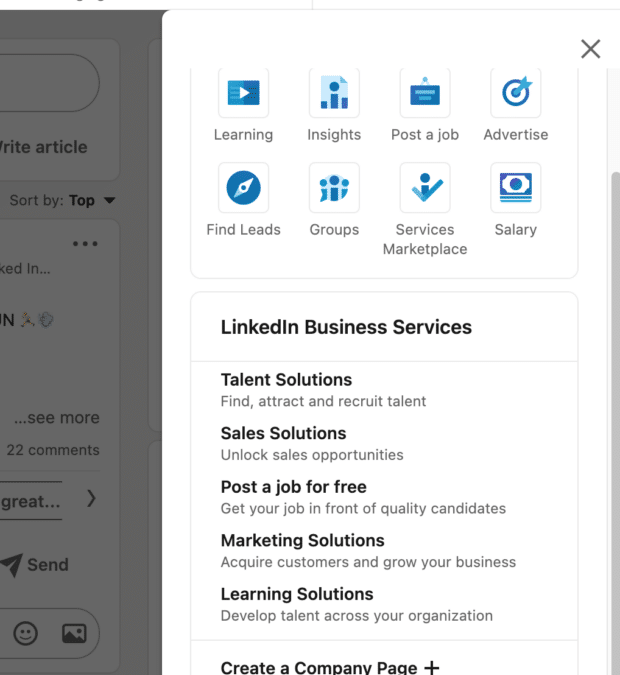Click 'Develop talent across your organization' text
Image resolution: width=620 pixels, height=675 pixels.
356,616
